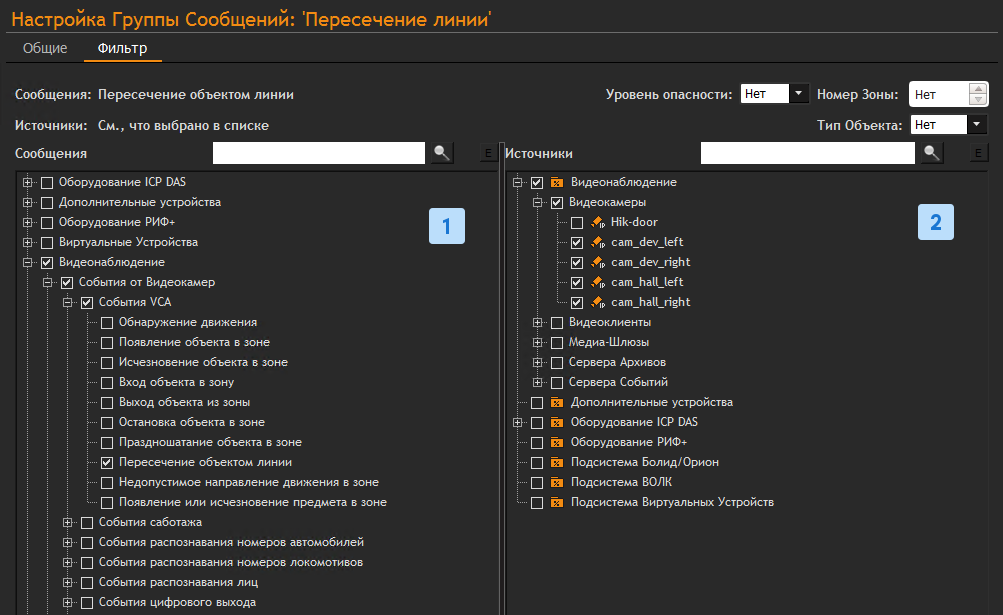Click the camera icon next to cam_hall_right
The image size is (1003, 615).
[597, 302]
